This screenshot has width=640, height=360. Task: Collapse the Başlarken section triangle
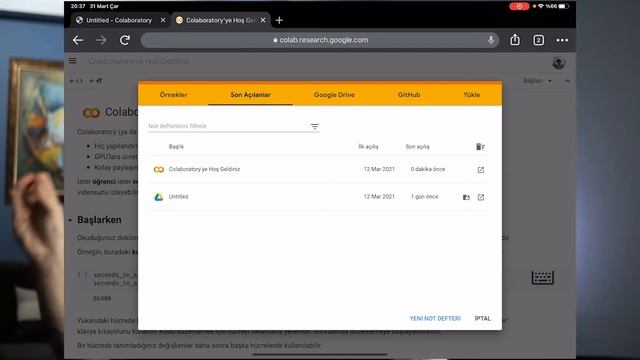(70, 220)
